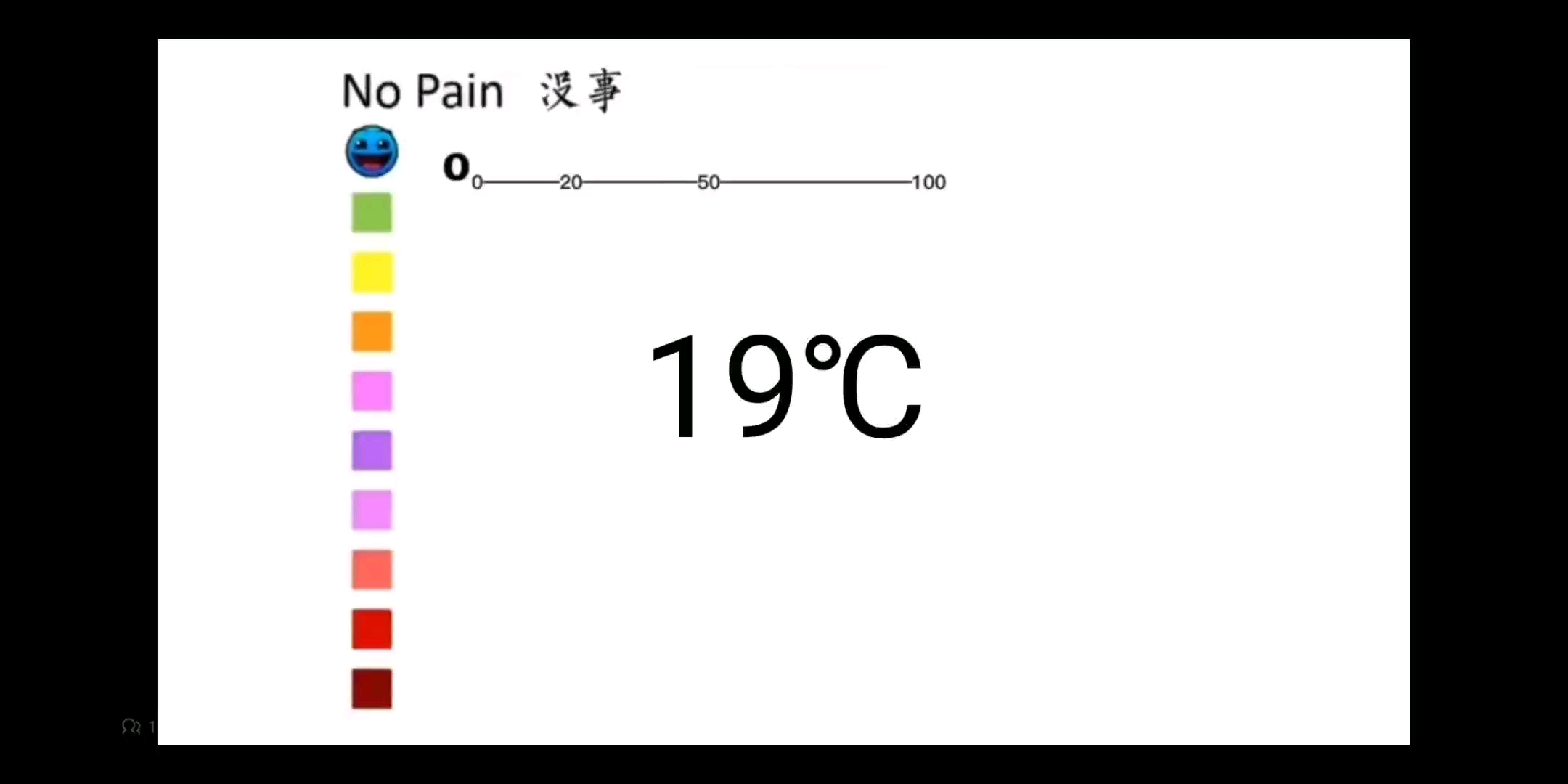Image resolution: width=1568 pixels, height=784 pixels.
Task: Select the orange color swatch
Action: pyautogui.click(x=370, y=331)
